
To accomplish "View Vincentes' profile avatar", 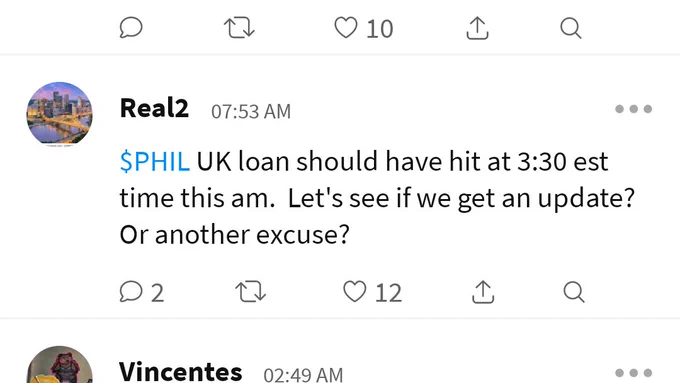I will [x=59, y=364].
